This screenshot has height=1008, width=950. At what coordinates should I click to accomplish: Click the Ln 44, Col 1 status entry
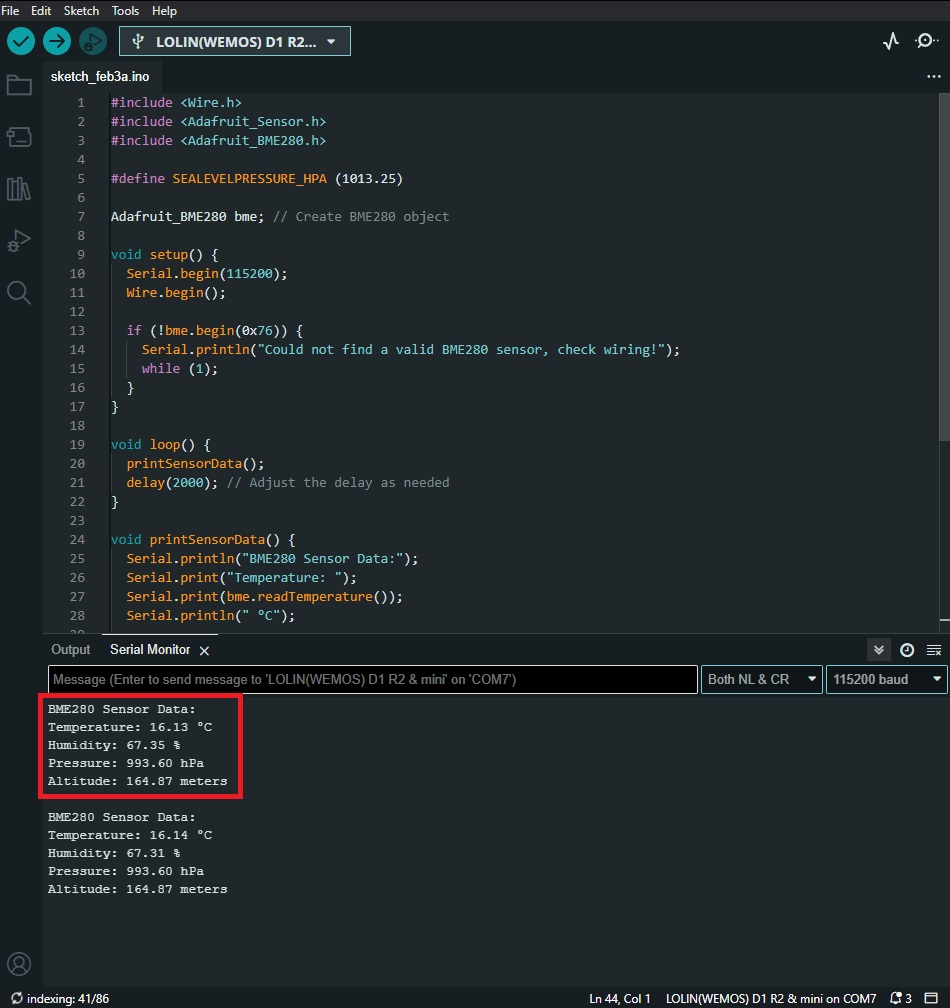click(620, 998)
